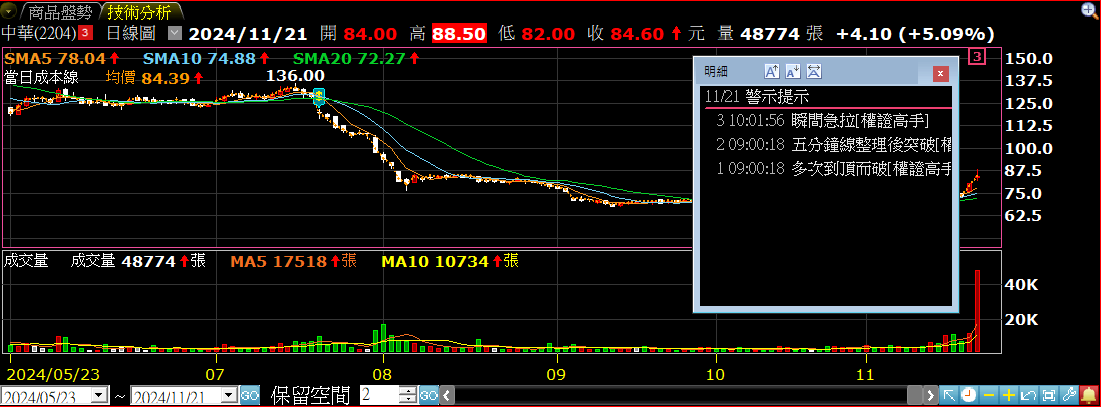The image size is (1101, 407).
Task: Decrease font size in 明細 panel
Action: pyautogui.click(x=792, y=71)
